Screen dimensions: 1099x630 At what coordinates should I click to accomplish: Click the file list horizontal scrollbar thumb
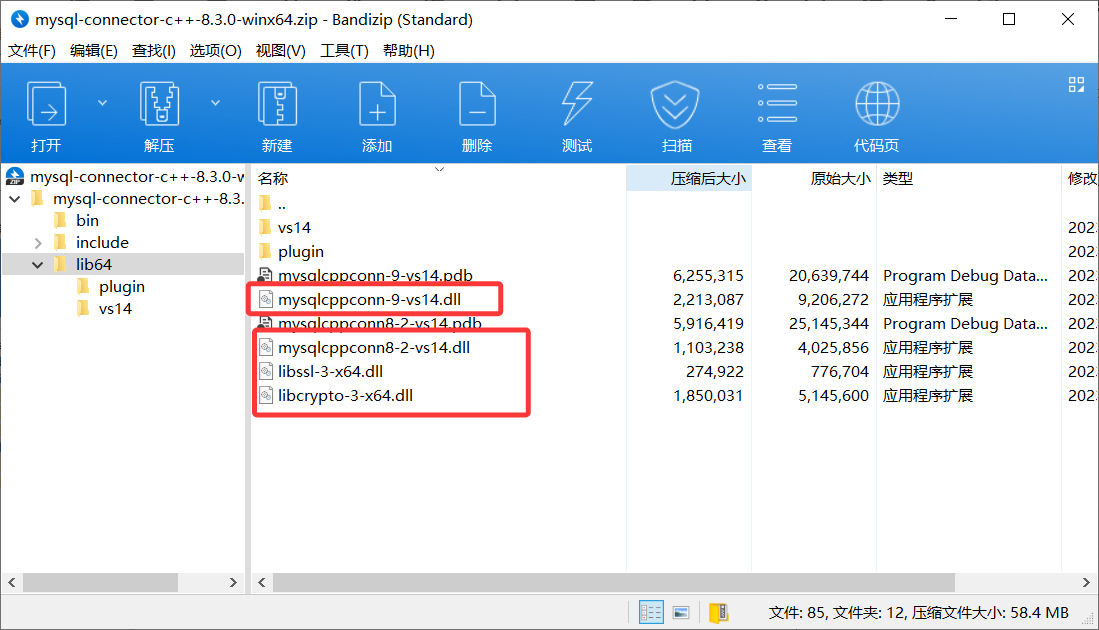(614, 582)
